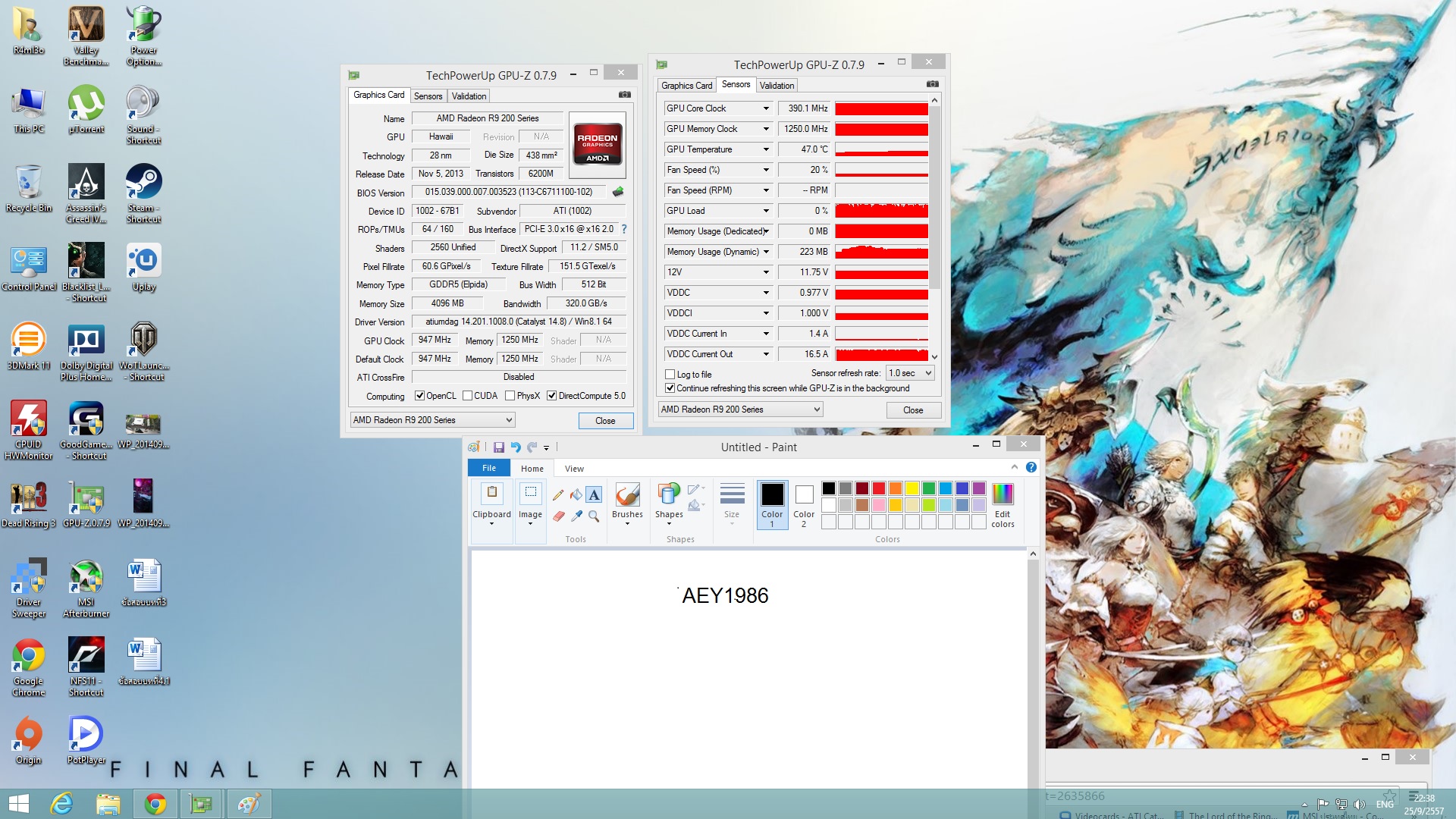1456x819 pixels.
Task: Select the Text tool in Paint
Action: pyautogui.click(x=595, y=495)
